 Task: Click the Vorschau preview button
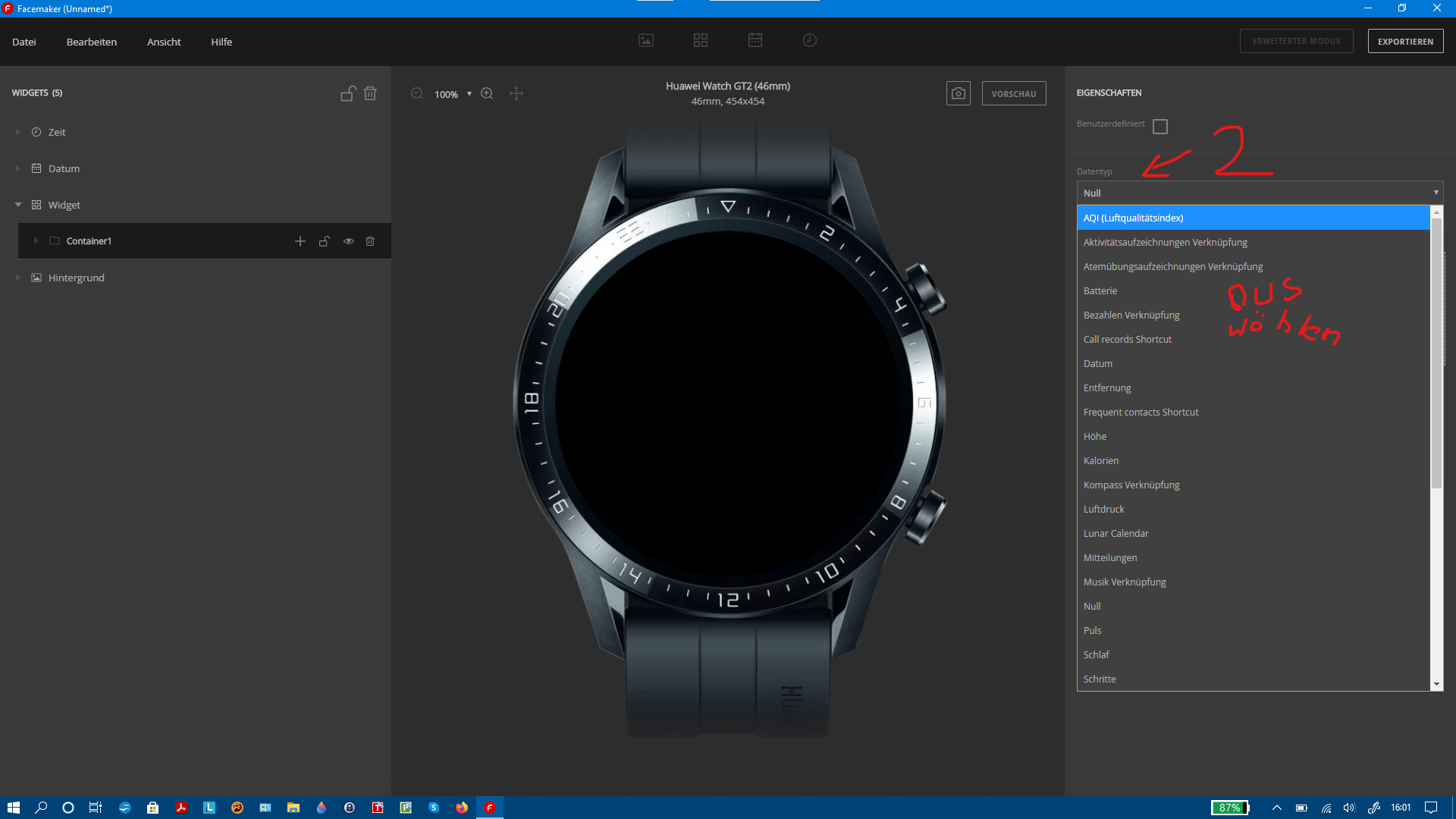tap(1014, 93)
